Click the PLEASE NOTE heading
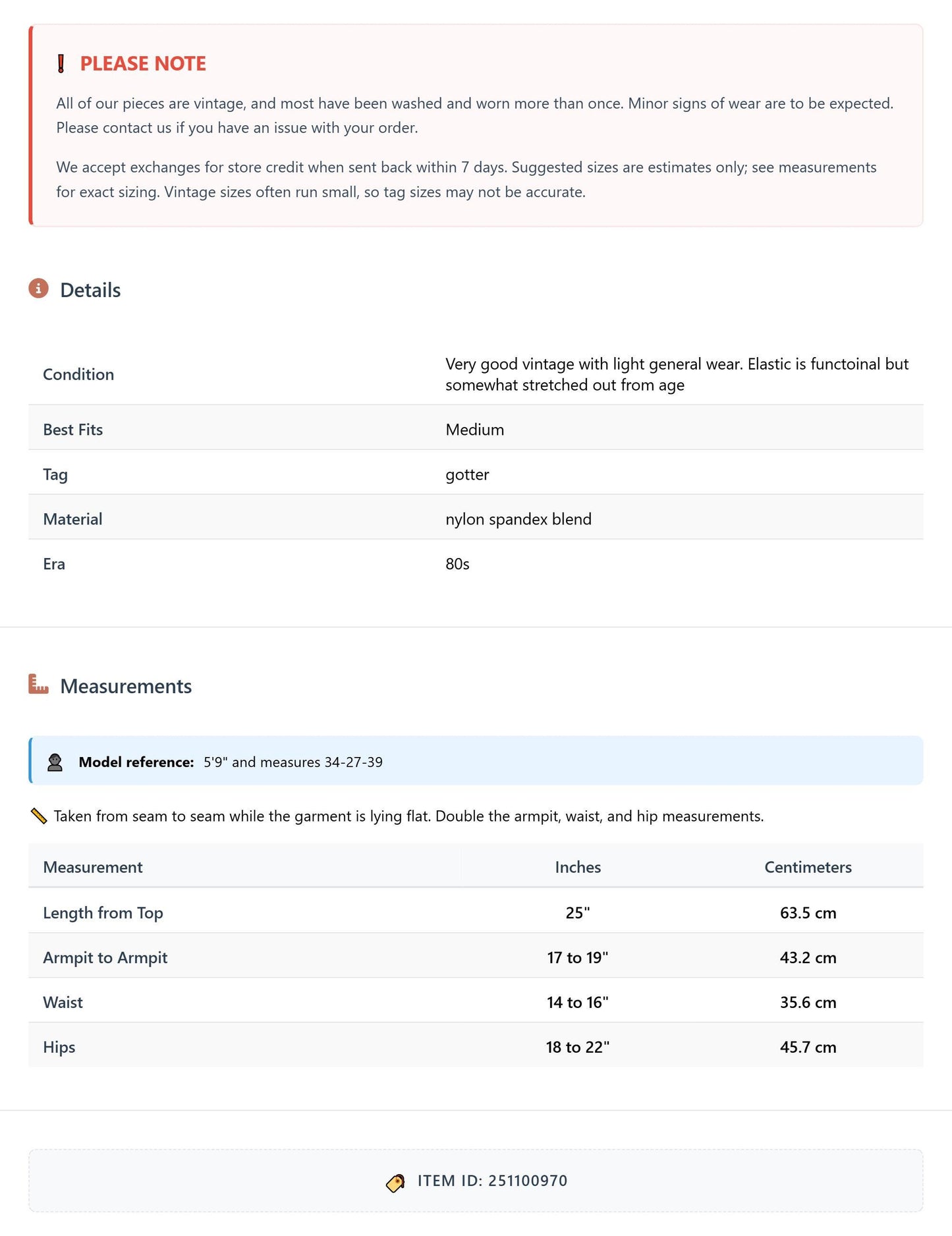This screenshot has height=1236, width=952. point(143,64)
